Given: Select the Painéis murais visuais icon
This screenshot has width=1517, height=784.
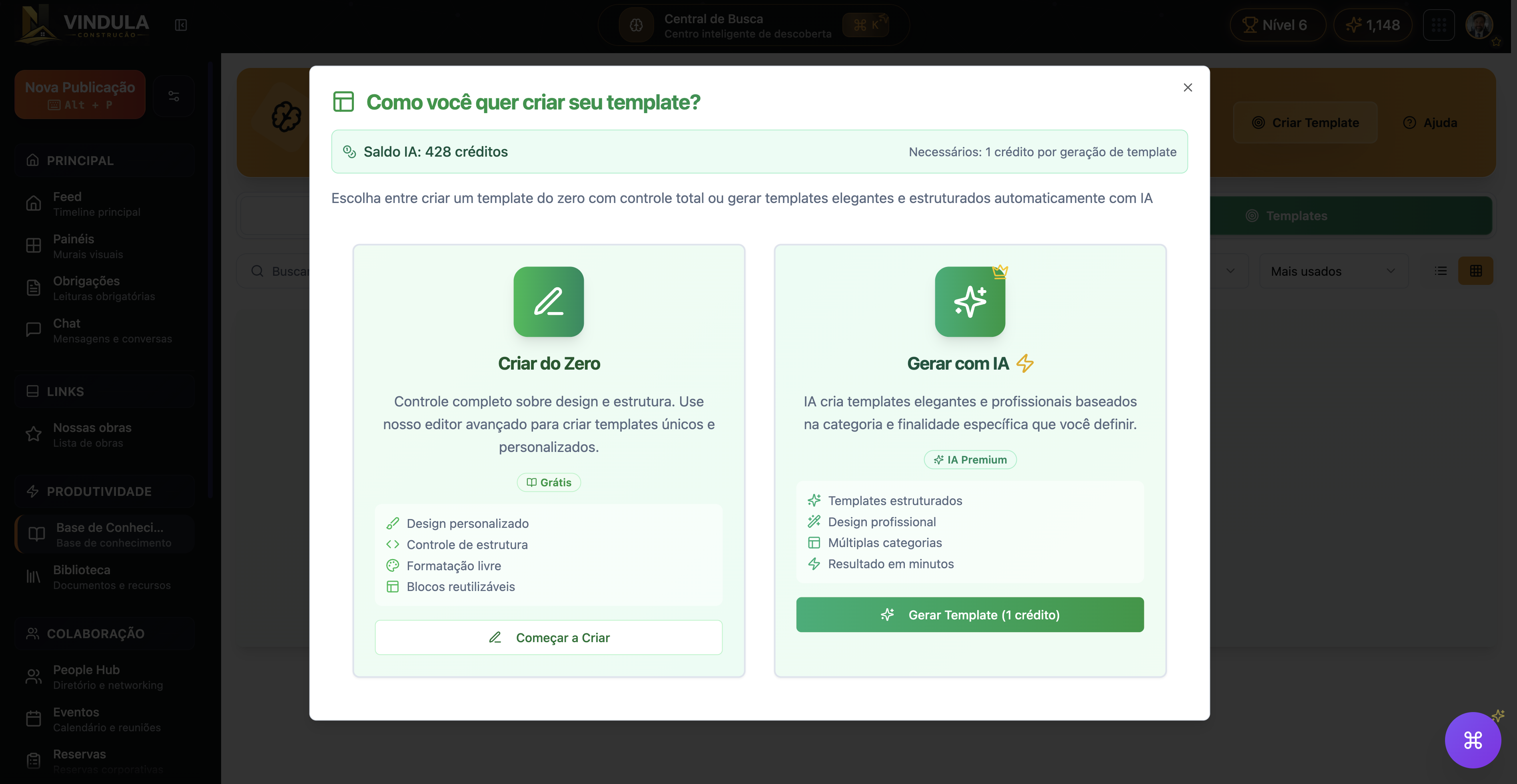Looking at the screenshot, I should click(x=34, y=245).
